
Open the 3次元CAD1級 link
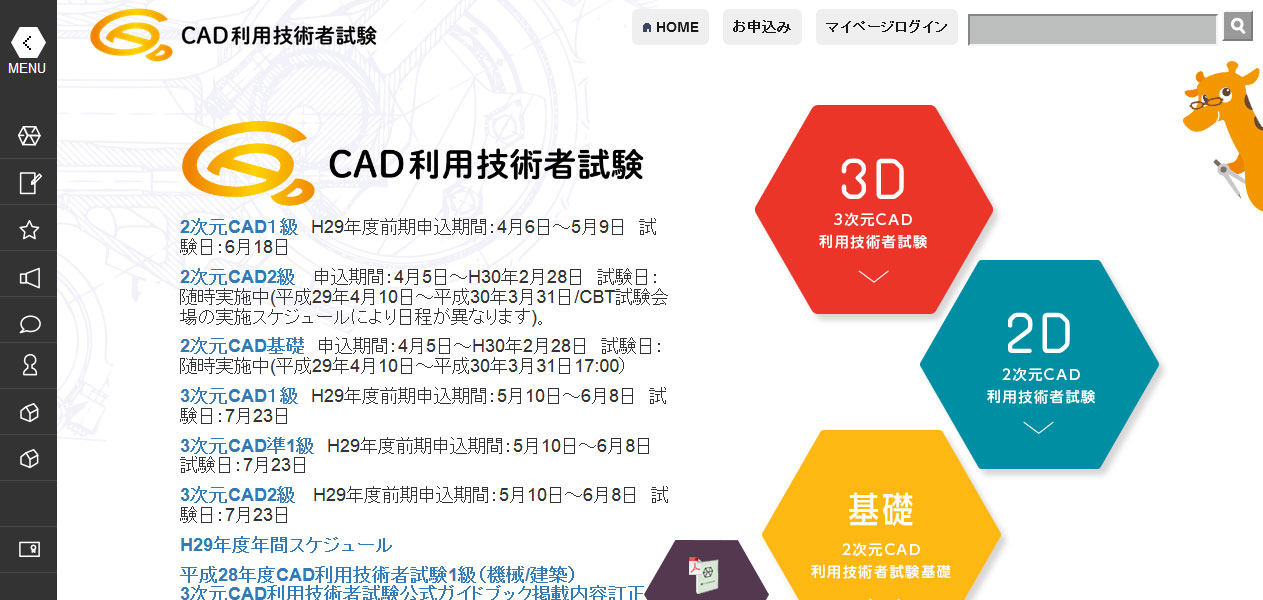click(x=239, y=396)
